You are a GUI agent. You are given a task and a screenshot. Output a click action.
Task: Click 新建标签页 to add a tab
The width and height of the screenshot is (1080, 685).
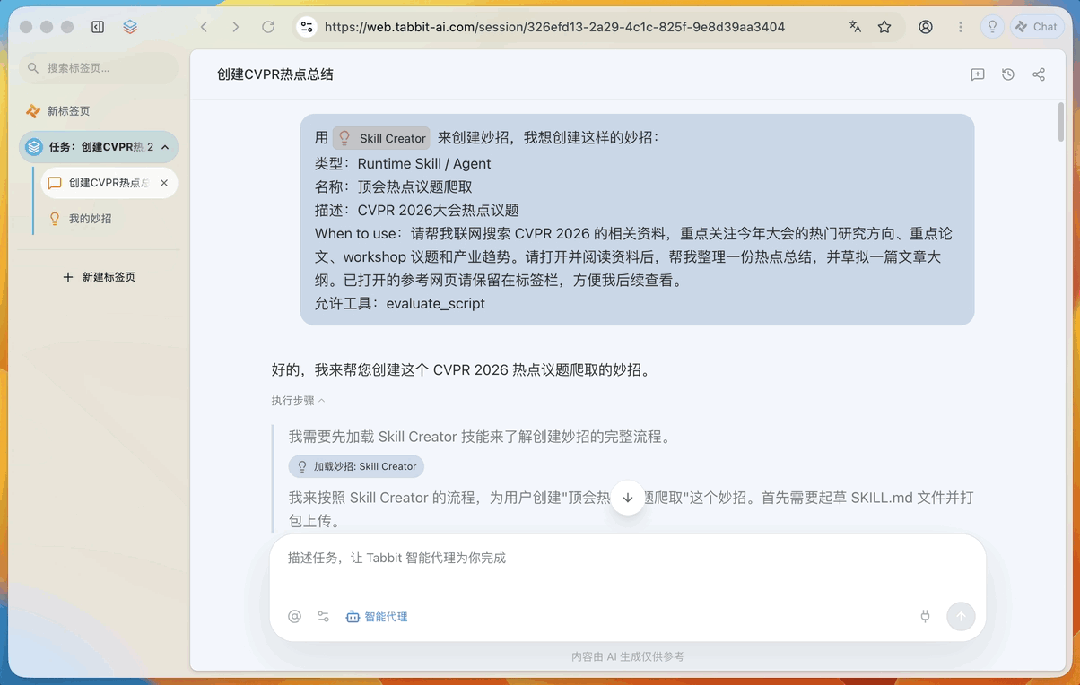100,277
